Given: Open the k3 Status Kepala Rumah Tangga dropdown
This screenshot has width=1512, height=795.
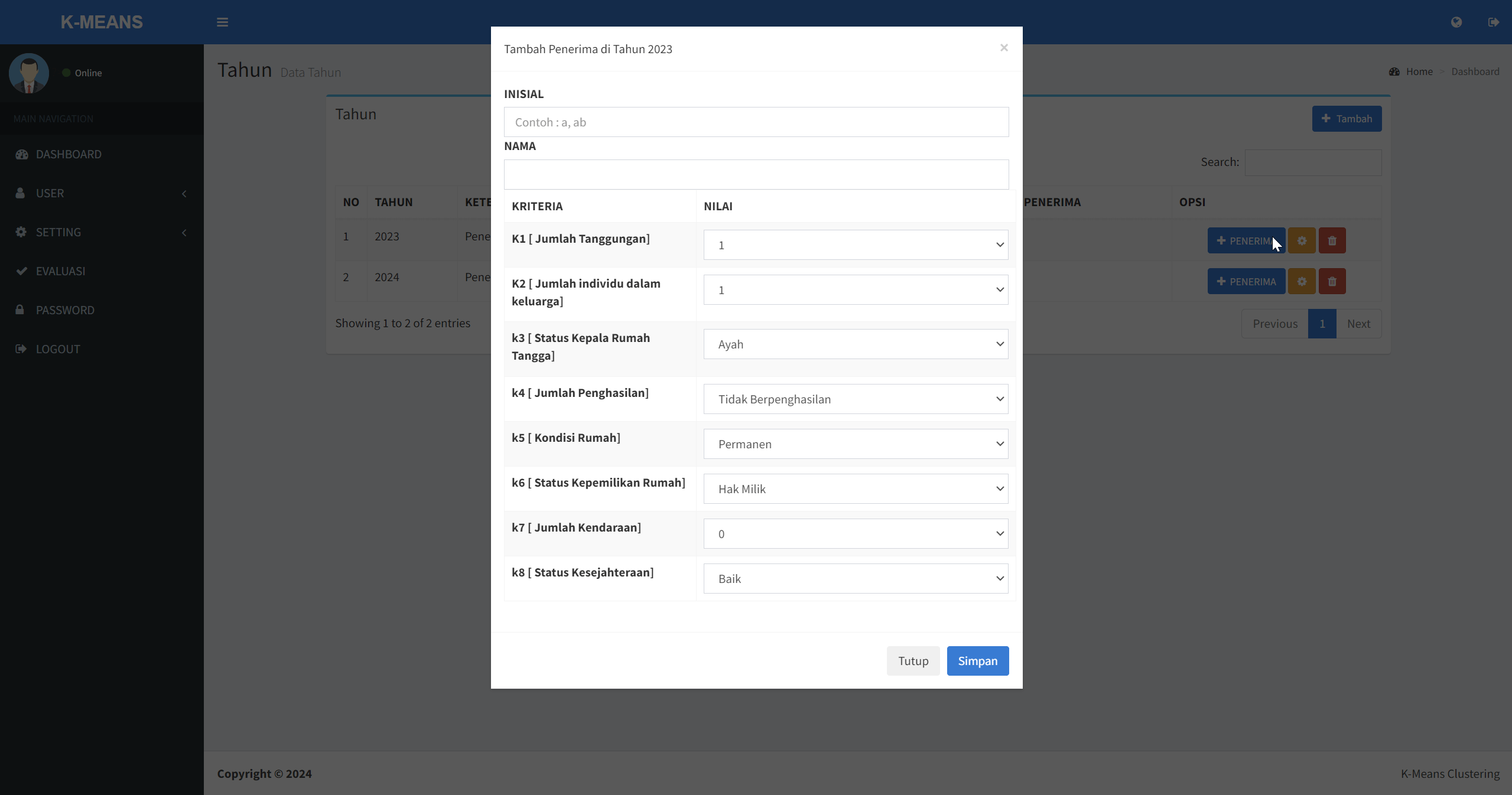Looking at the screenshot, I should point(855,344).
